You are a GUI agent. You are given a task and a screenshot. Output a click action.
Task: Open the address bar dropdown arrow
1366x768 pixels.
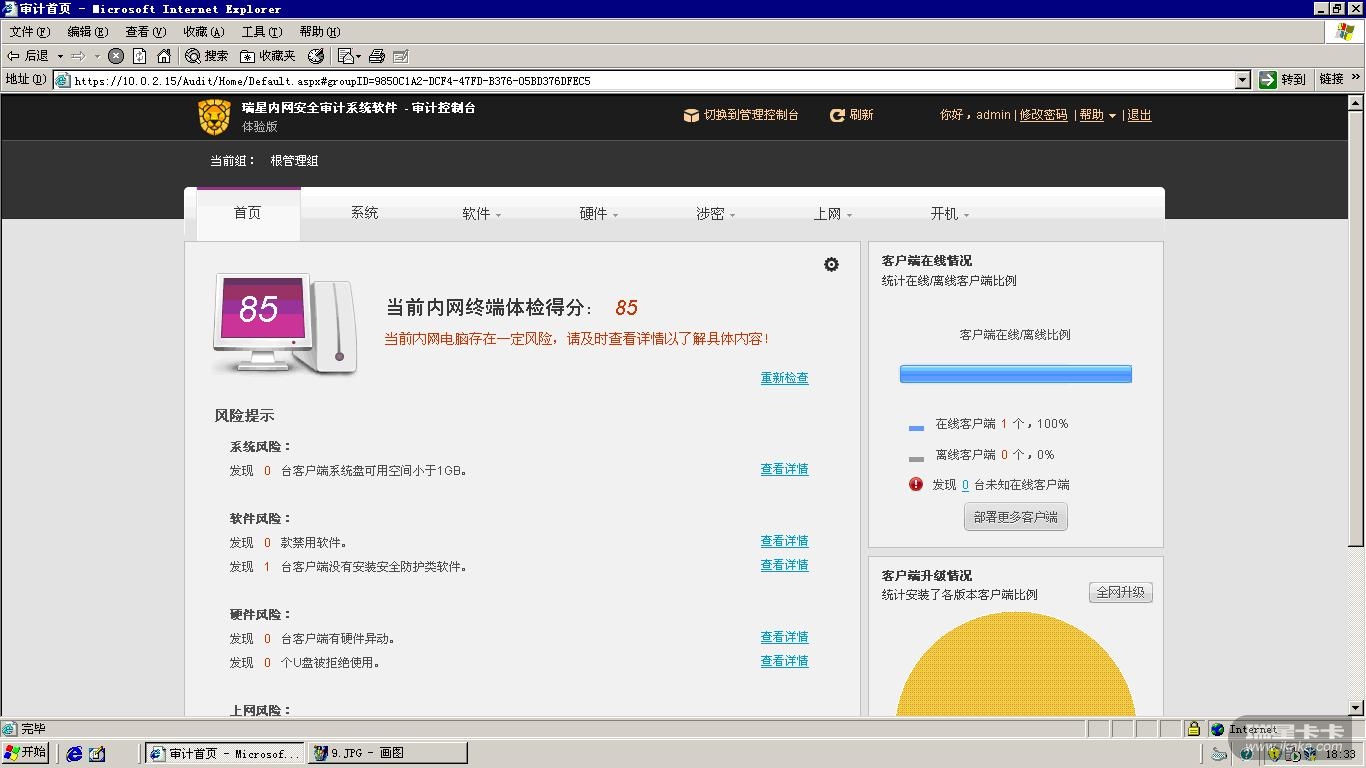(x=1243, y=80)
